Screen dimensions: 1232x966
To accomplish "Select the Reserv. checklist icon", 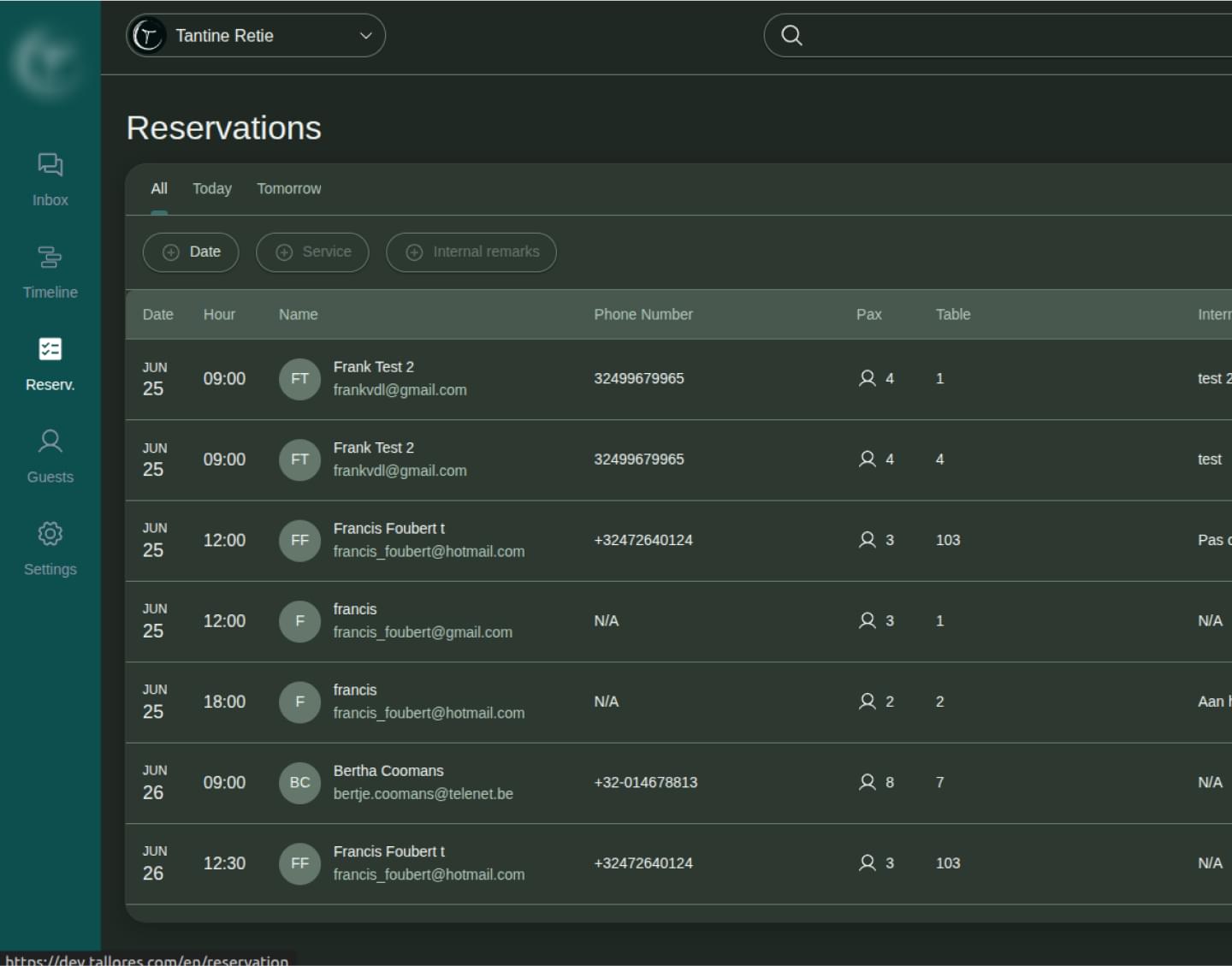I will [x=50, y=349].
